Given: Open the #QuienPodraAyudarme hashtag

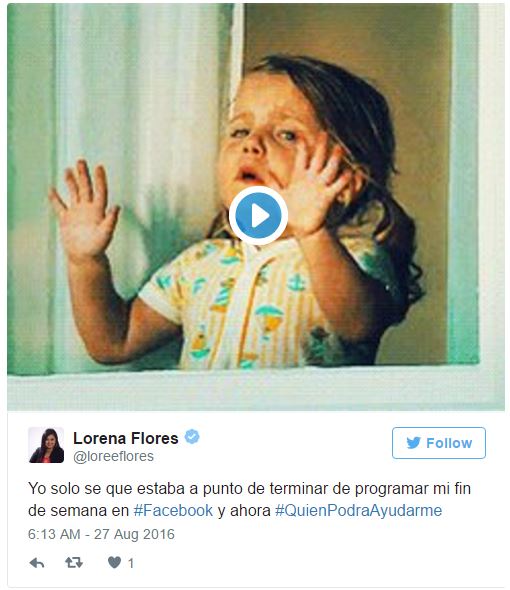Looking at the screenshot, I should coord(358,511).
